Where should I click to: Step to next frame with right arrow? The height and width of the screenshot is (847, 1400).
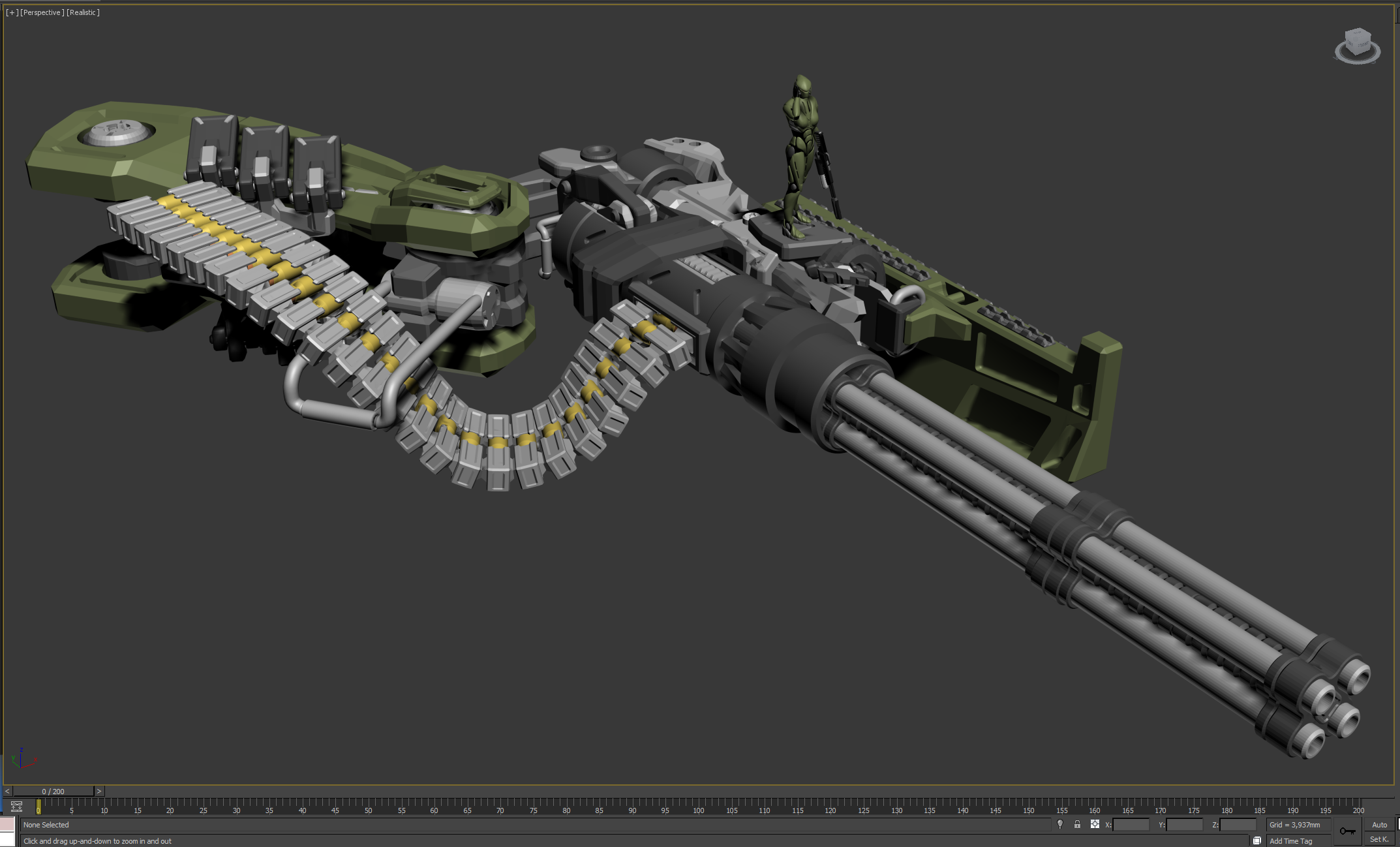pyautogui.click(x=99, y=791)
